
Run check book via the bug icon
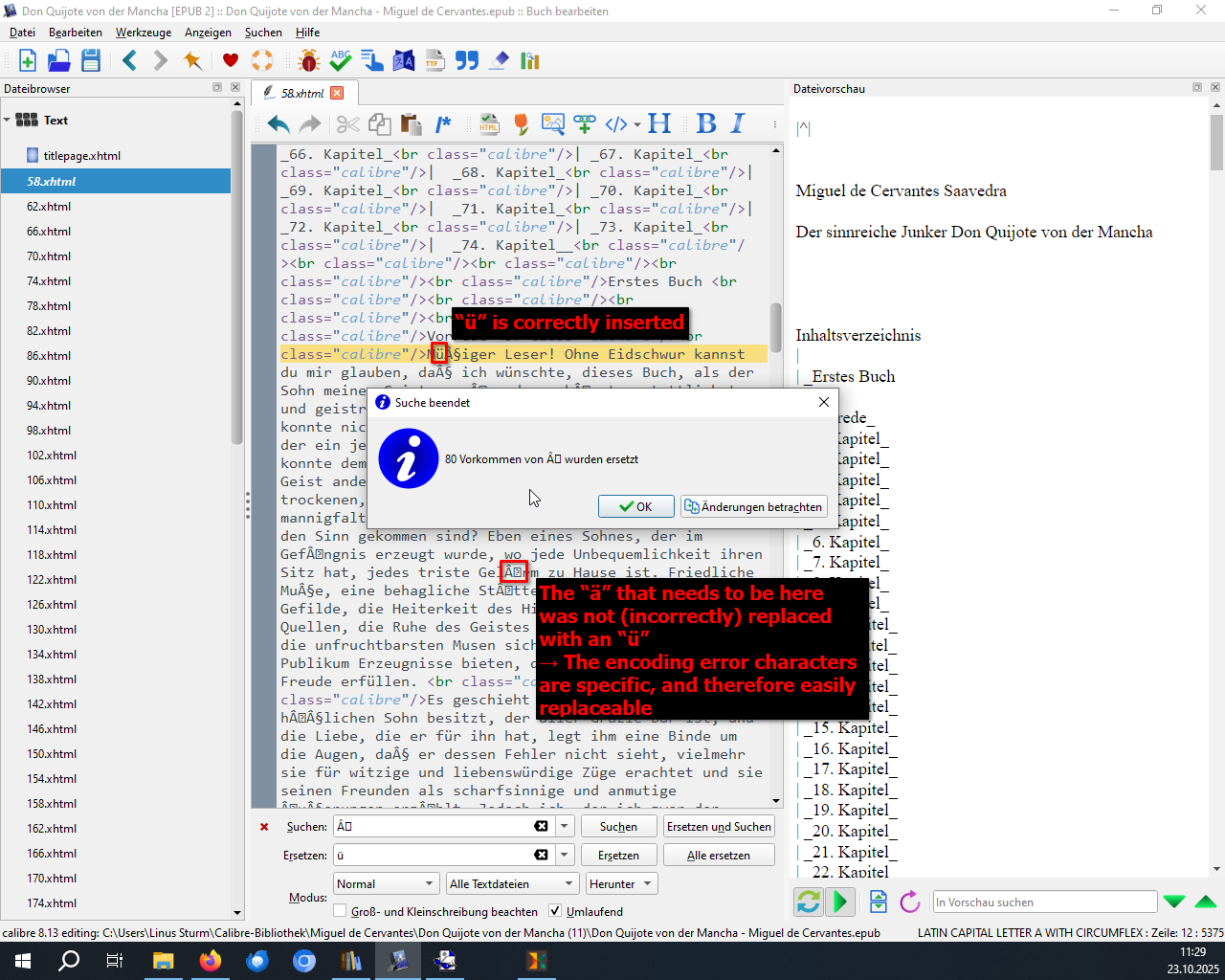click(309, 61)
